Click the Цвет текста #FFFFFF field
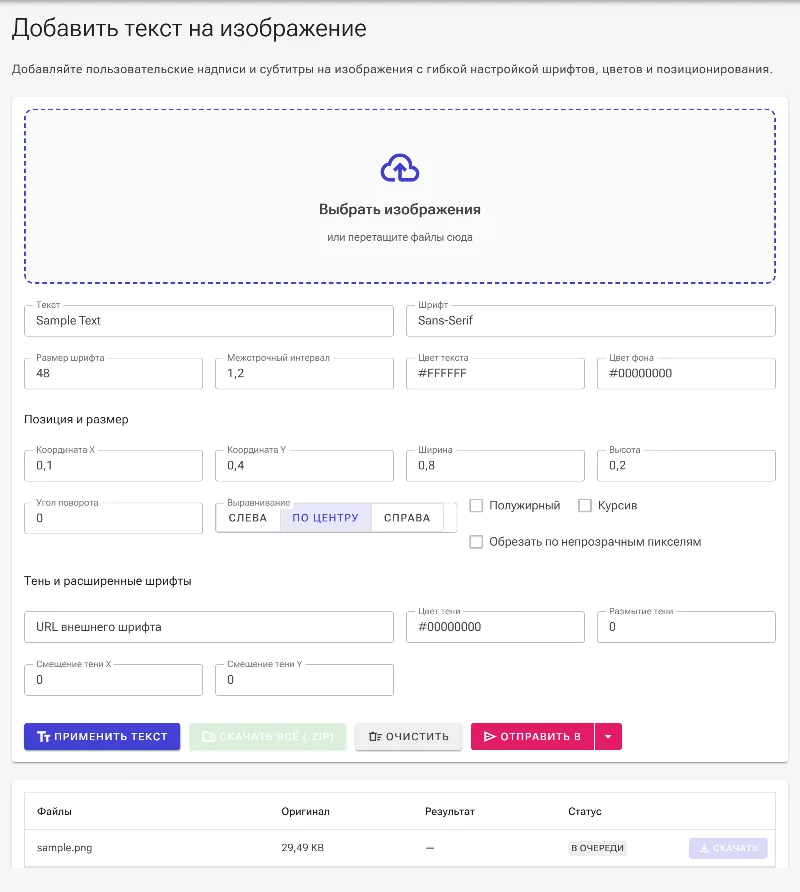800x892 pixels. [x=495, y=374]
